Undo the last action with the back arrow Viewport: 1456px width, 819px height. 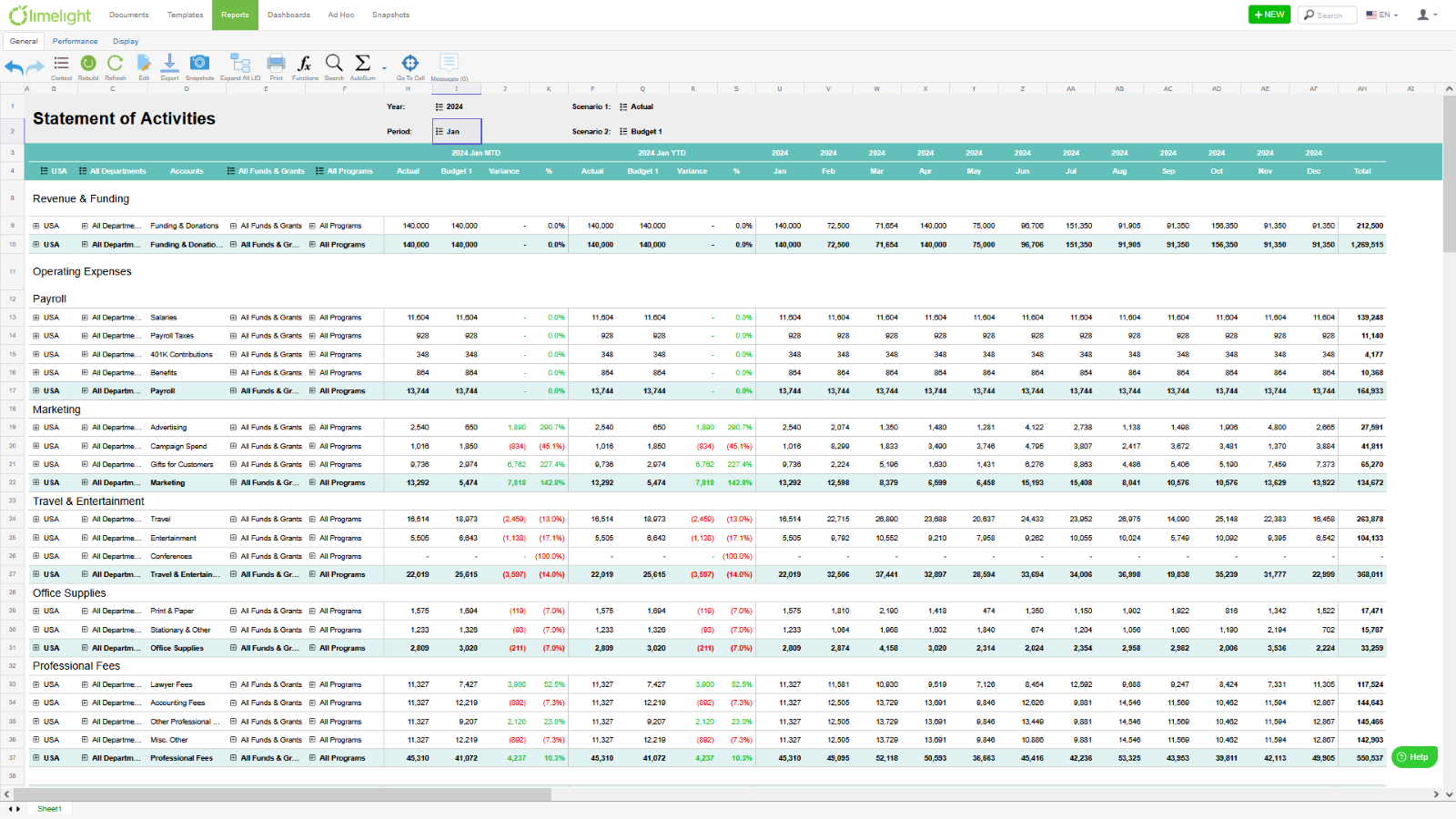coord(14,66)
